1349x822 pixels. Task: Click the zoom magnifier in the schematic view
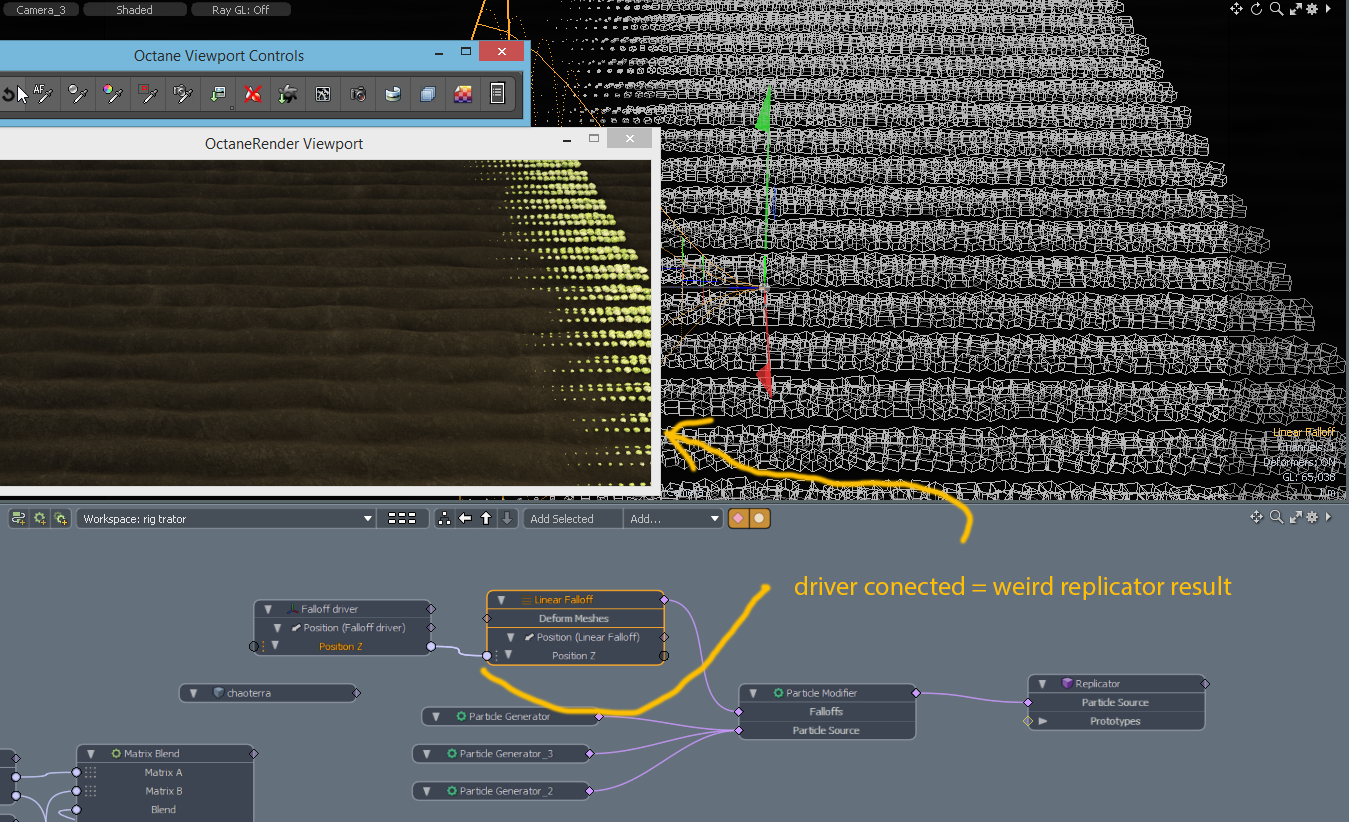point(1277,517)
